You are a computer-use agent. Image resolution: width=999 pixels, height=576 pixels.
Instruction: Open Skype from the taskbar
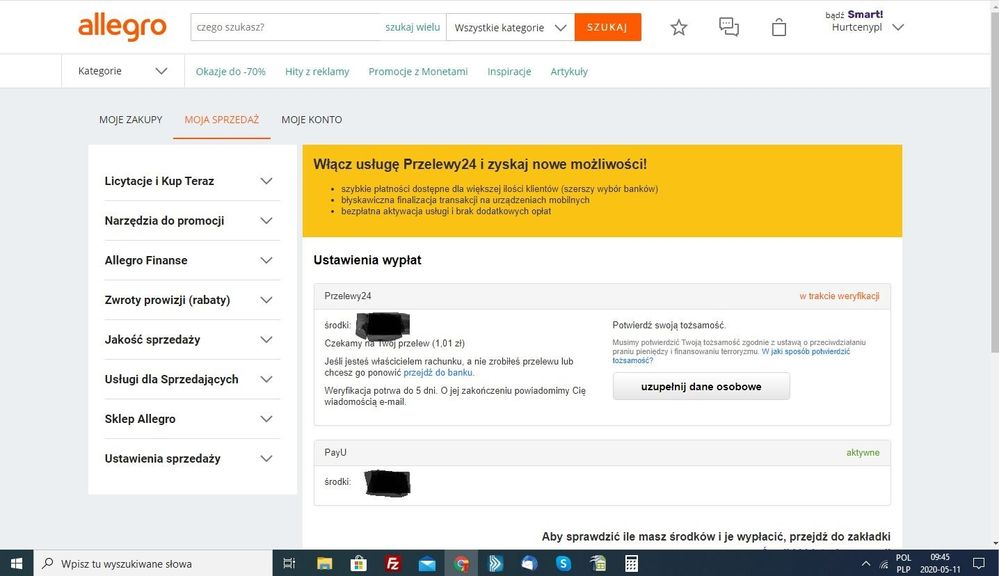563,563
